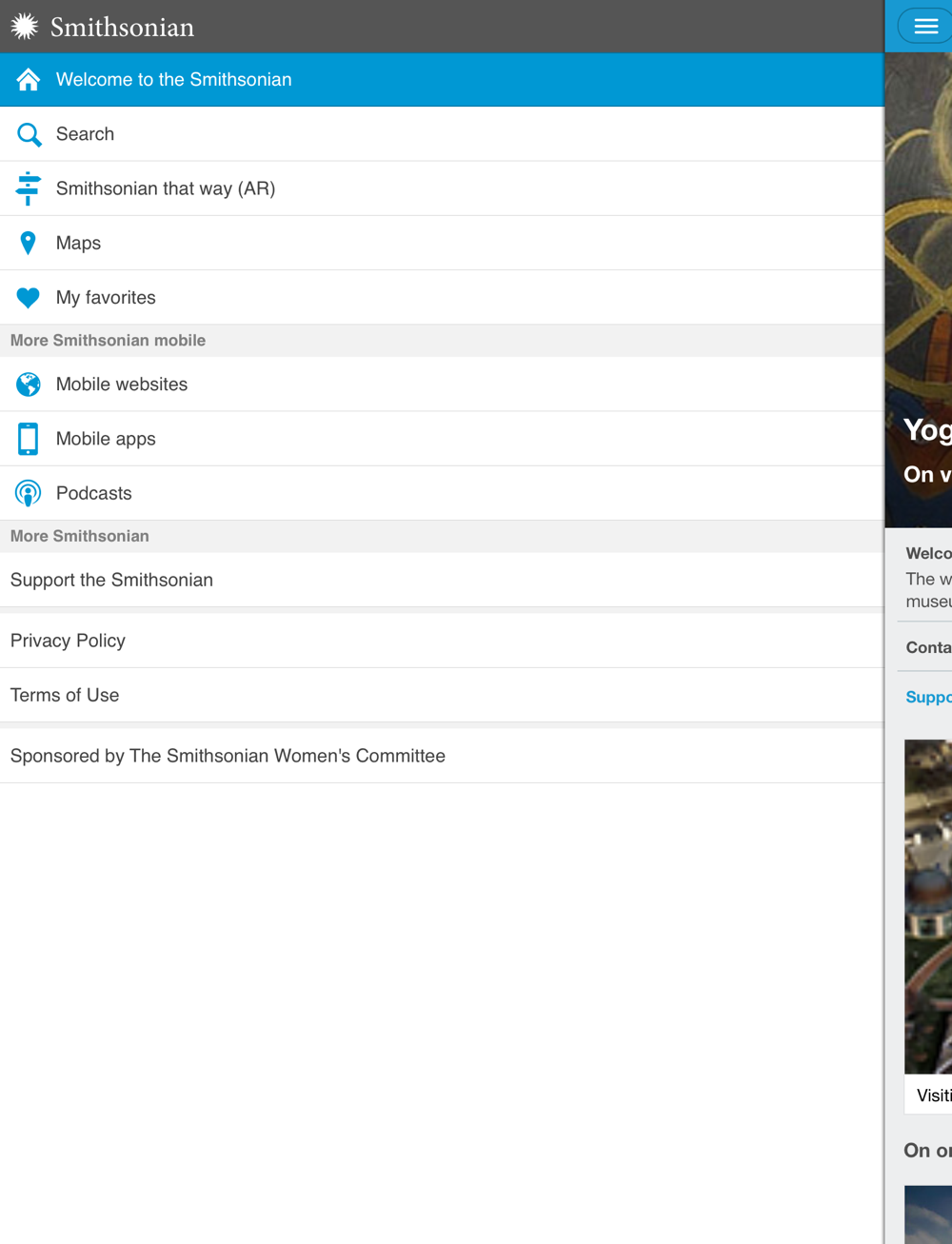Select Smithsonian that way (AR) menu entry

point(166,188)
